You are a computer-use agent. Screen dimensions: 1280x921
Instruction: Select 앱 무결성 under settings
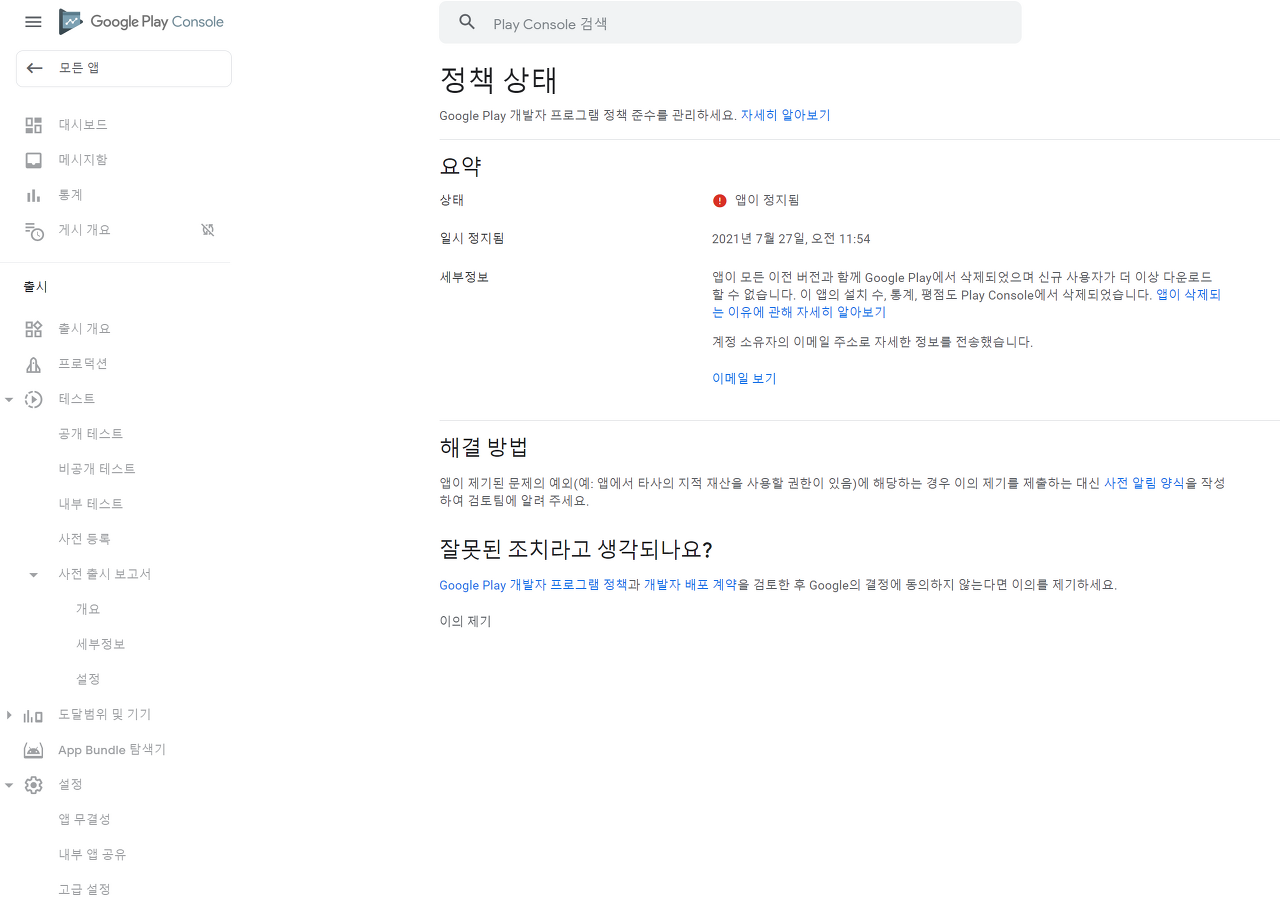[84, 820]
